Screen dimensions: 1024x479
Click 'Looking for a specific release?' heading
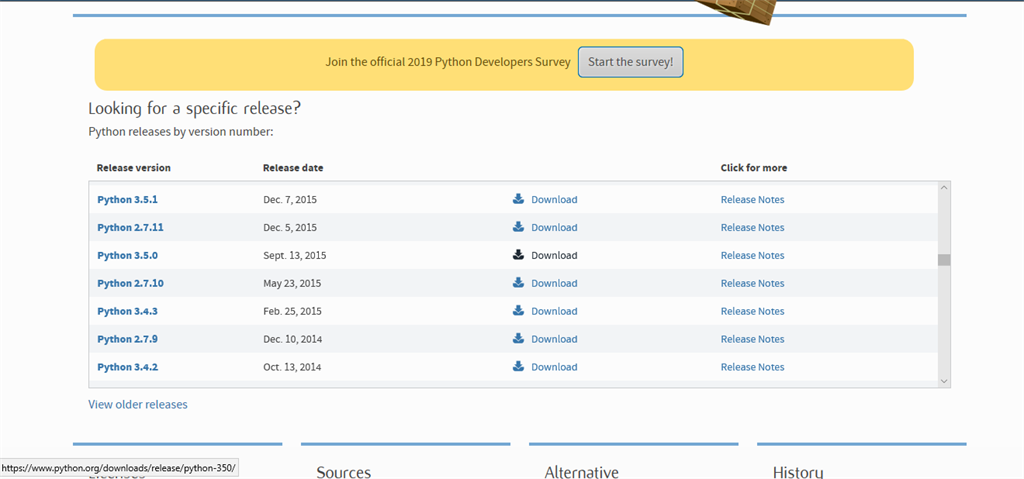[x=195, y=108]
